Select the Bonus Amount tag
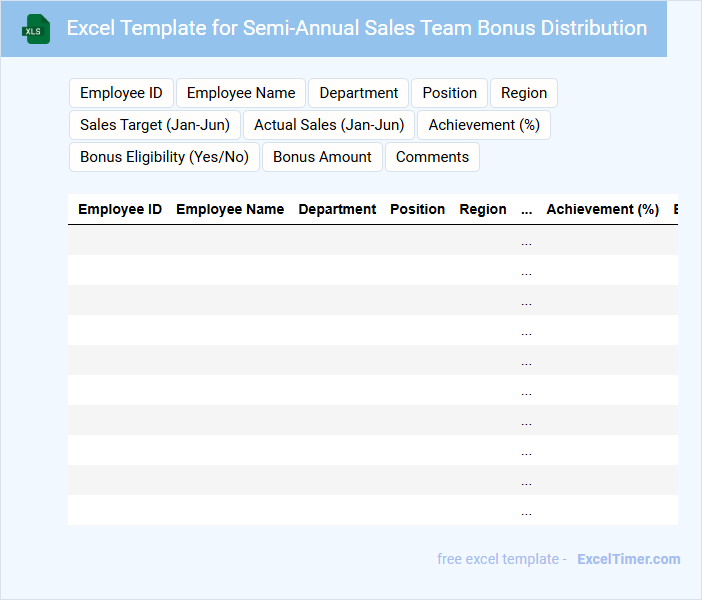This screenshot has width=702, height=600. pos(322,157)
